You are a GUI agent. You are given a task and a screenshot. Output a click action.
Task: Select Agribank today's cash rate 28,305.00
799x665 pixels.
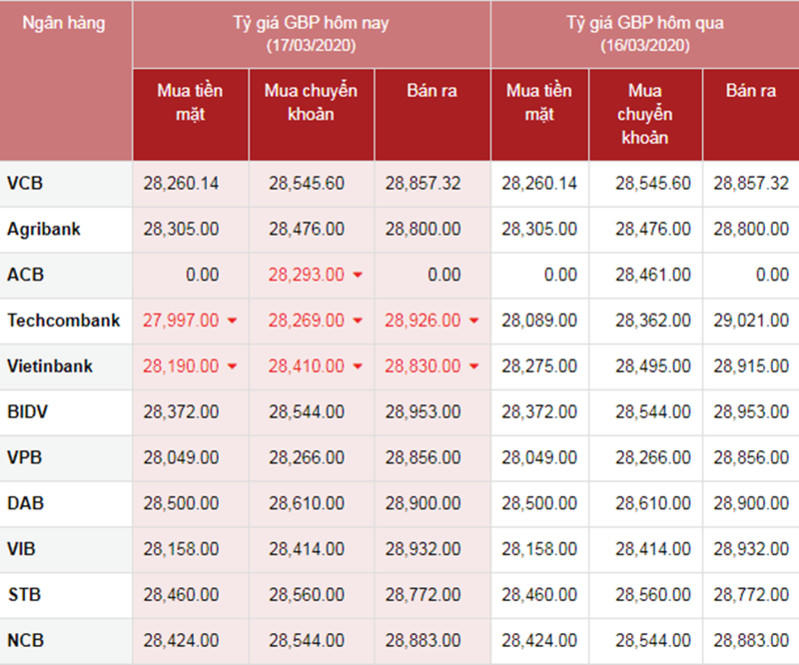[181, 229]
